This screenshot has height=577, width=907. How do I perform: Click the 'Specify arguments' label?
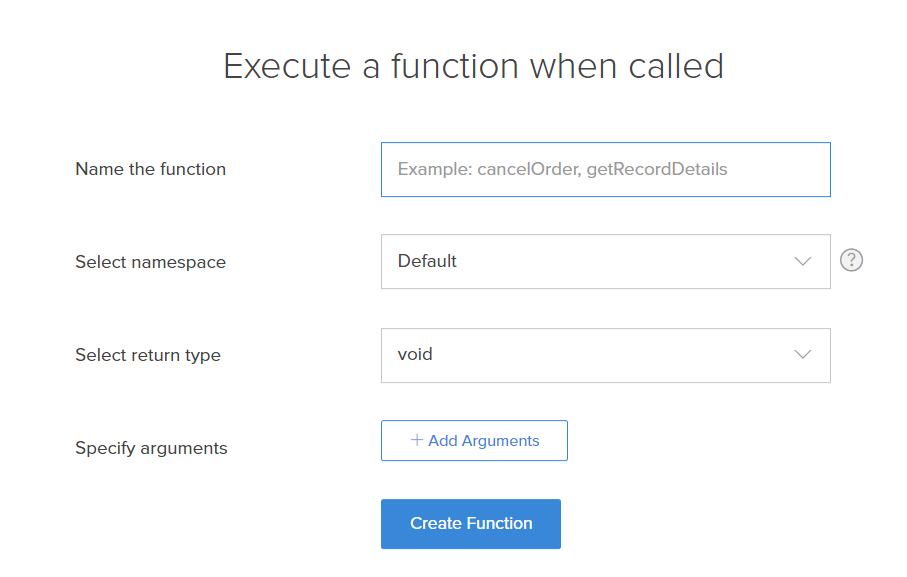tap(151, 448)
